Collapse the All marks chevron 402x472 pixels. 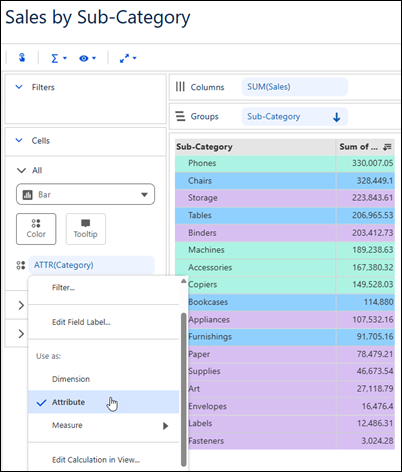pyautogui.click(x=21, y=170)
